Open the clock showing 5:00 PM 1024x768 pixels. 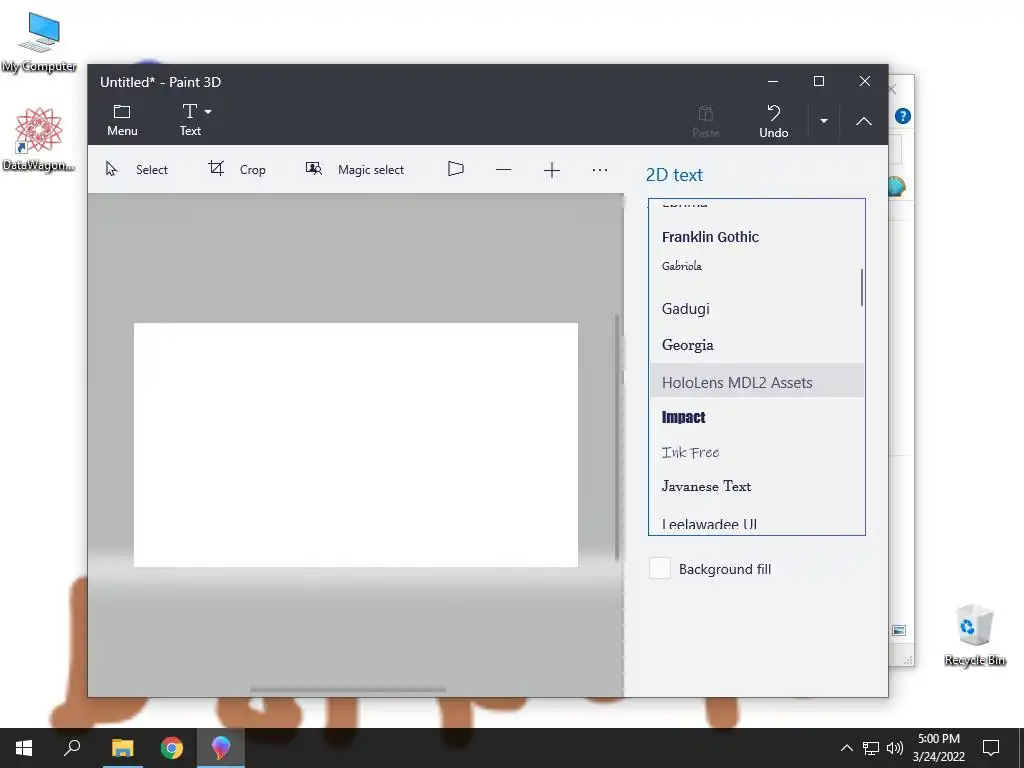pyautogui.click(x=938, y=748)
